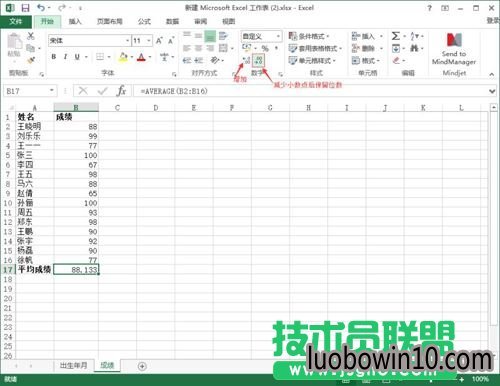The width and height of the screenshot is (500, 386).
Task: Click the Insert Function fx icon
Action: click(x=121, y=91)
